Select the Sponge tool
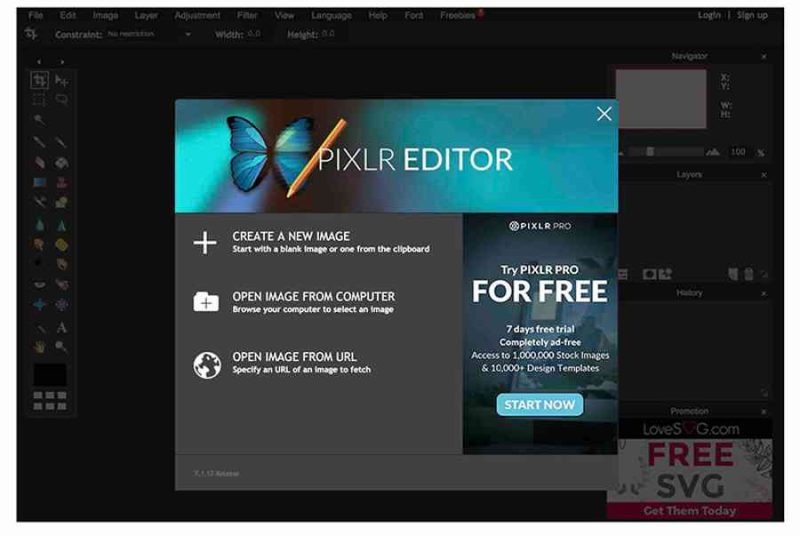Viewport: 800px width, 536px height. (x=61, y=244)
